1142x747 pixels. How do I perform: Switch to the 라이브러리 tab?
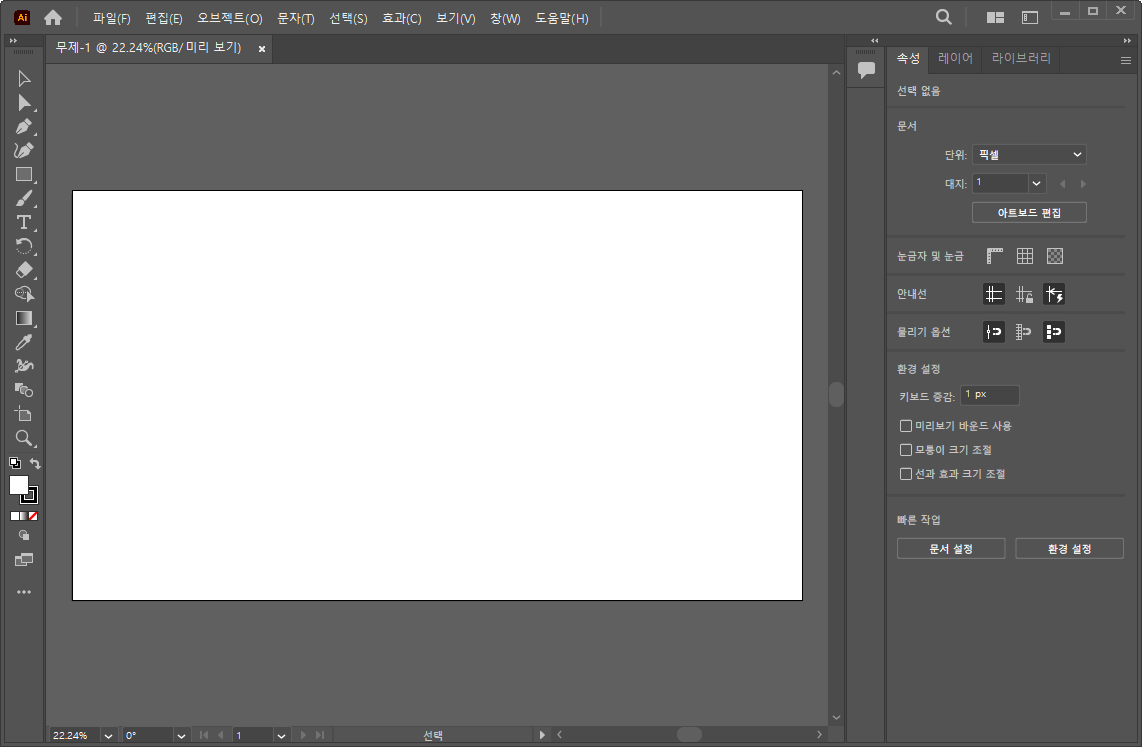tap(1021, 58)
